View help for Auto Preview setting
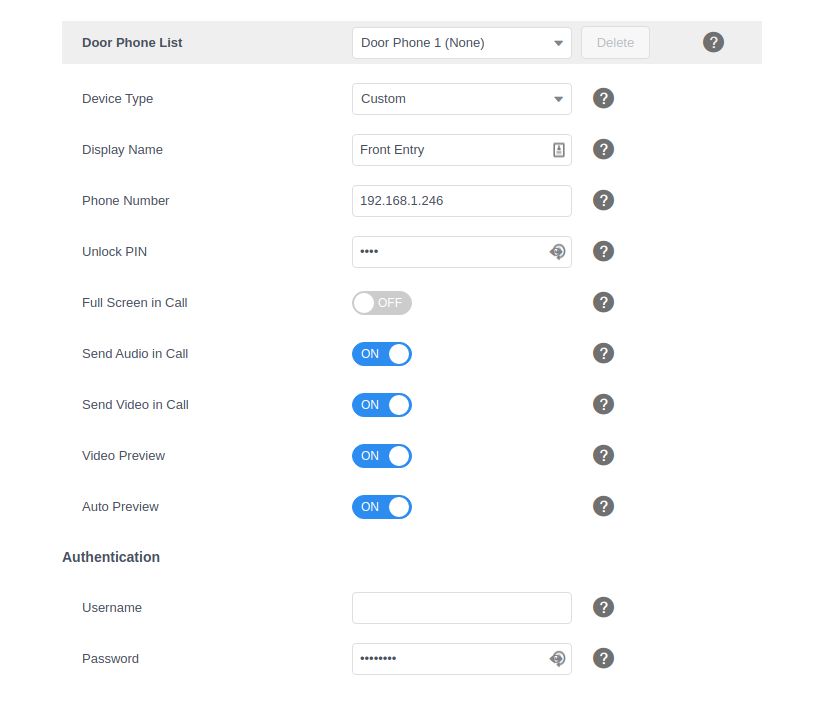Screen dimensions: 818x712 (603, 506)
